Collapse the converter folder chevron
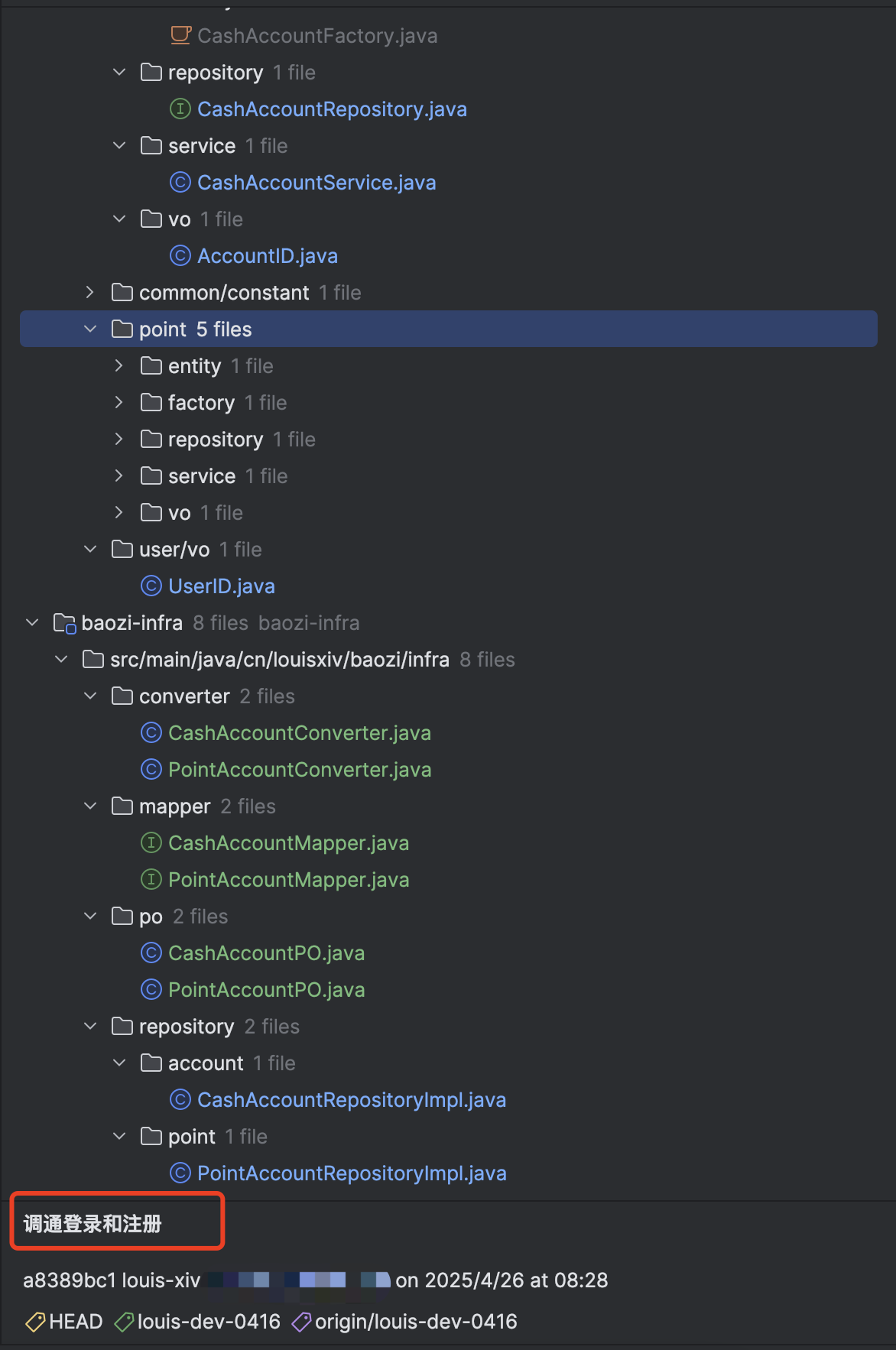This screenshot has height=1350, width=896. pyautogui.click(x=90, y=696)
